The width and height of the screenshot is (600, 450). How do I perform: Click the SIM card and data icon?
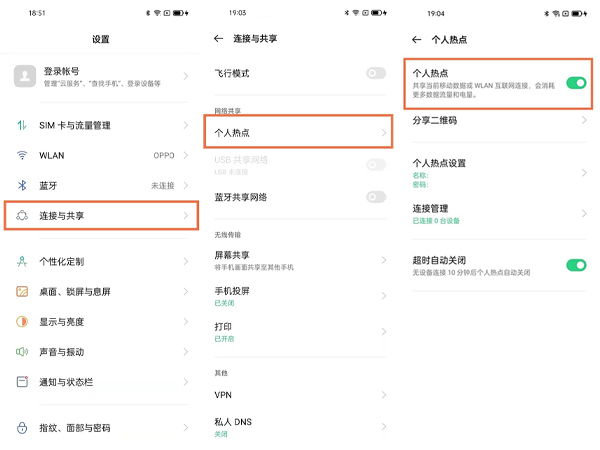pos(22,126)
